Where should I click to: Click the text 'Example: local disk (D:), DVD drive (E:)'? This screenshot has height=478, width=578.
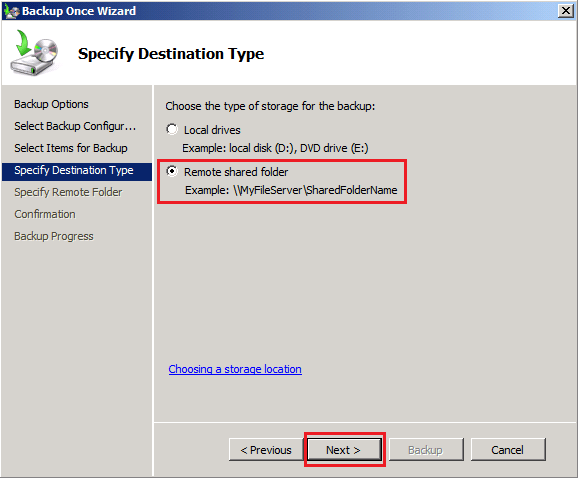tap(275, 148)
